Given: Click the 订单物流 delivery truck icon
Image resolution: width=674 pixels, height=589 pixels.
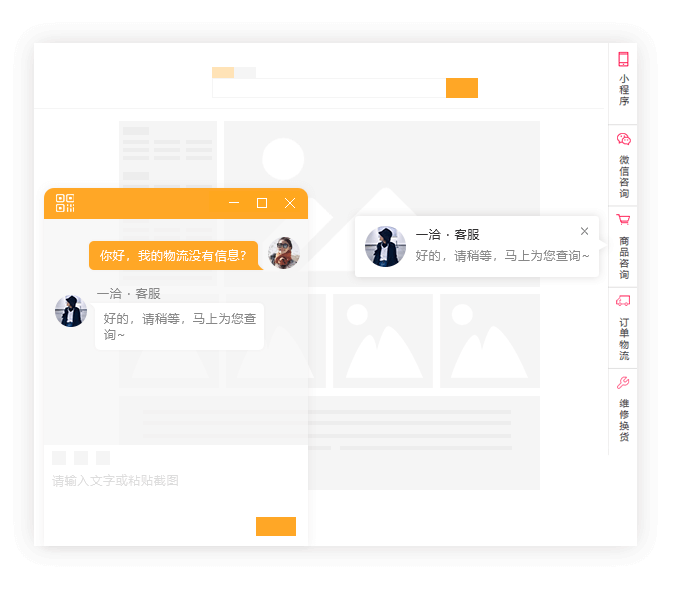Looking at the screenshot, I should tap(623, 301).
